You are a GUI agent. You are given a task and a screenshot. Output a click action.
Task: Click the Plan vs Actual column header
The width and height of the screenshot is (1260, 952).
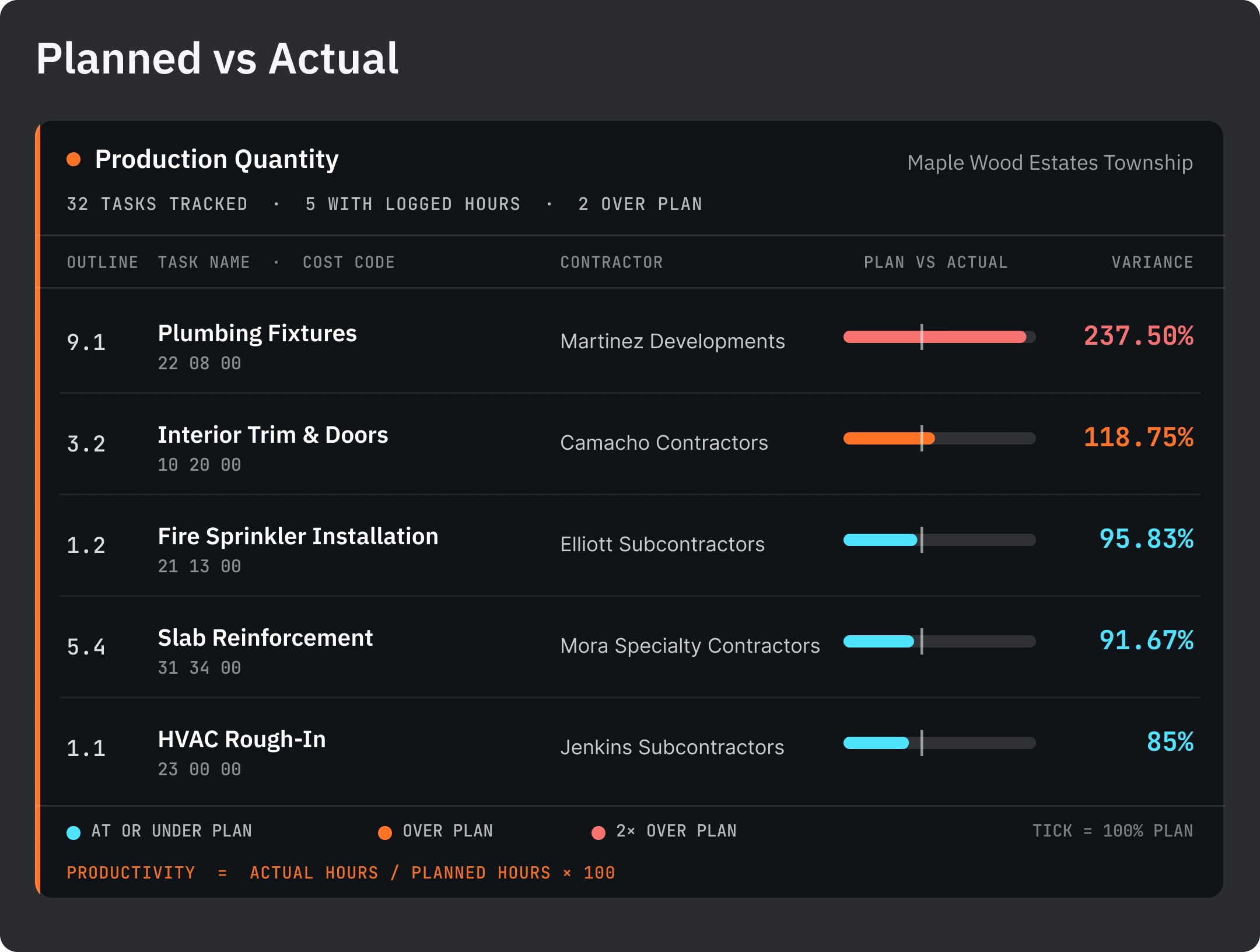[936, 262]
